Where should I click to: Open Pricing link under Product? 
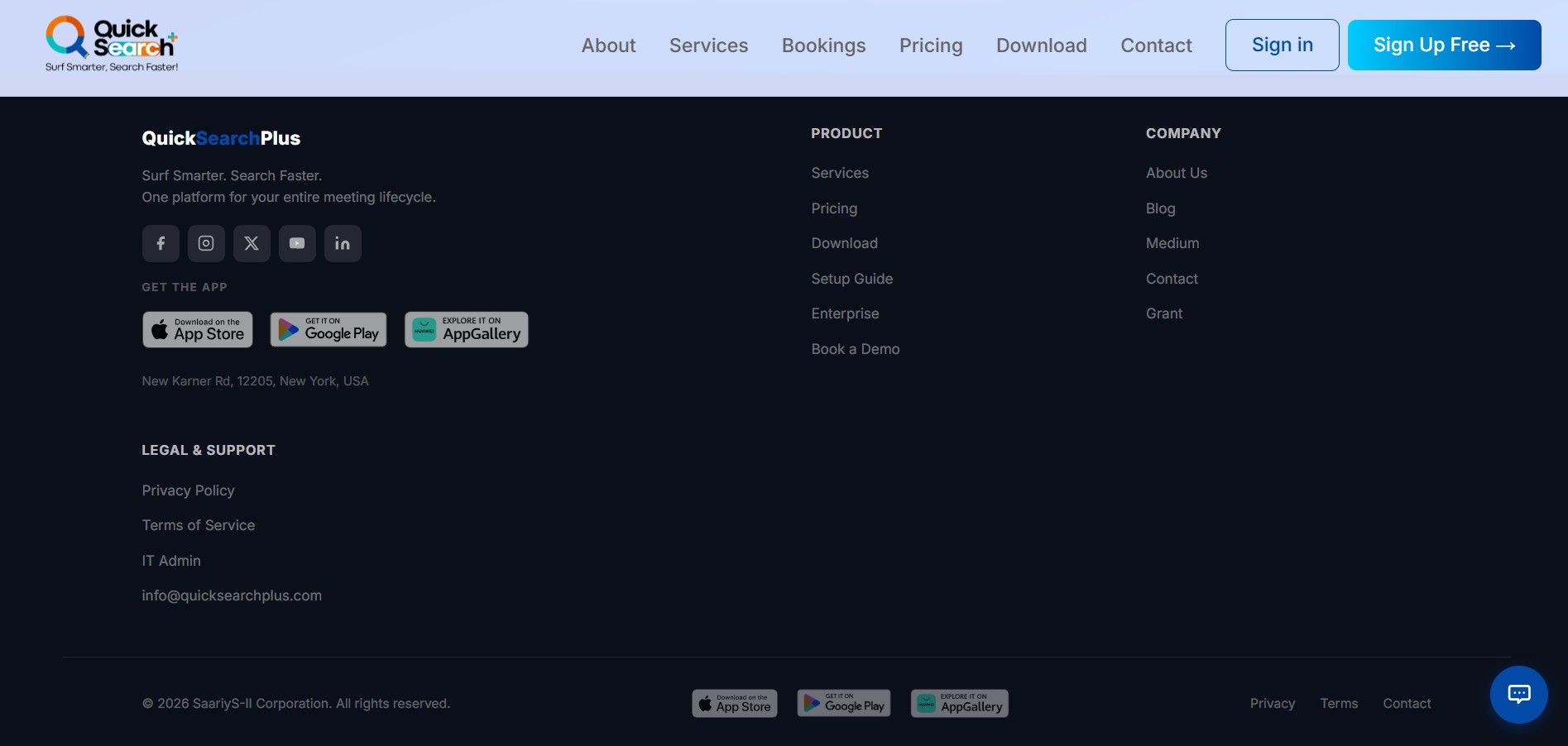834,208
